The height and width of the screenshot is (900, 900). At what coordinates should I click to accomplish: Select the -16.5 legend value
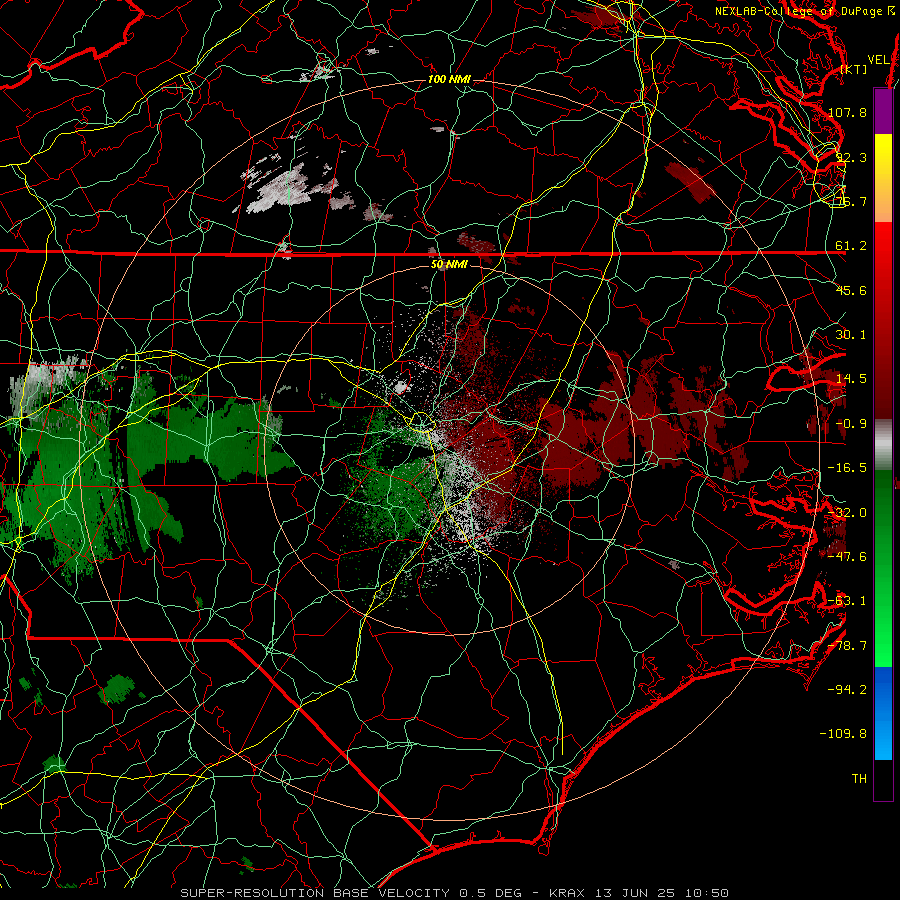pos(847,467)
